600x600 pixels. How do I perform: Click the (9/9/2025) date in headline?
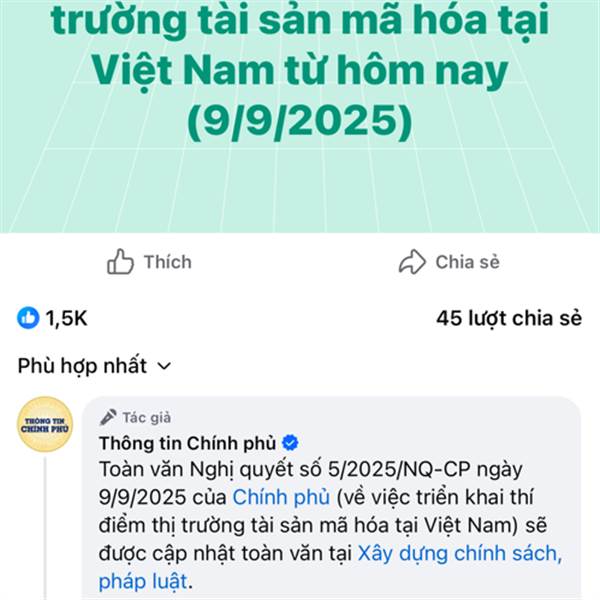300,122
